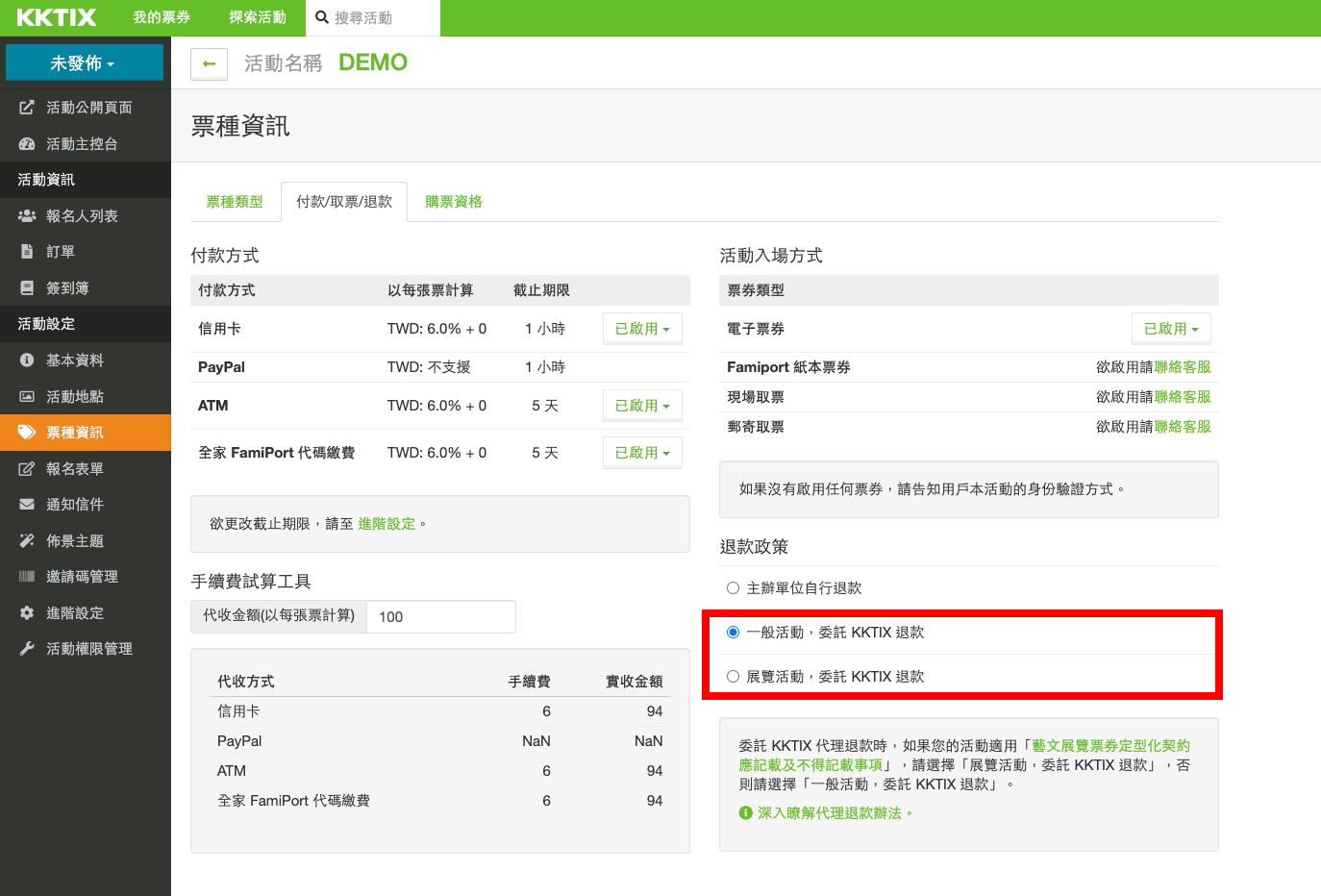
Task: Open 簽到簿 sidebar item
Action: point(86,288)
